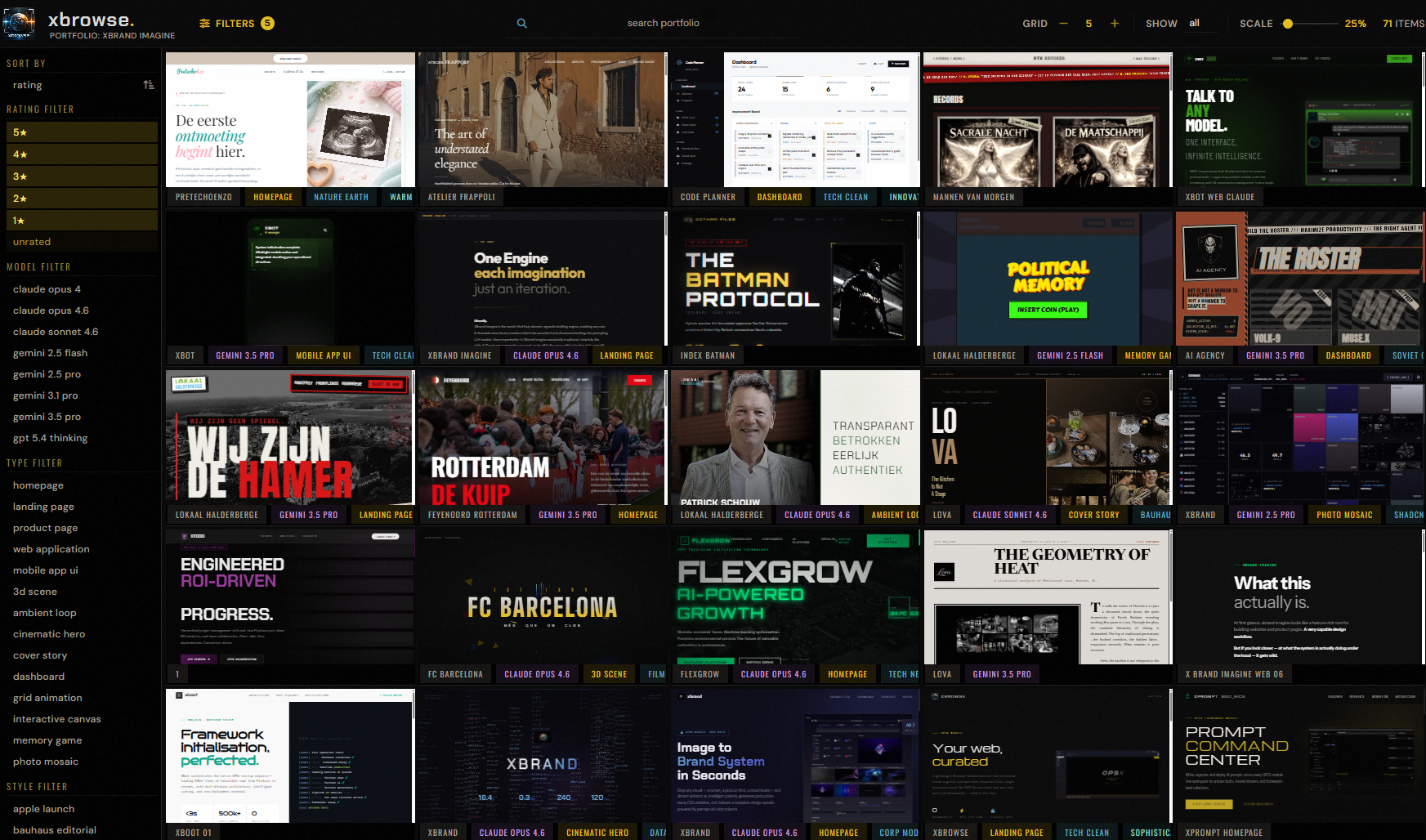Adjust the Scale slider handle
This screenshot has height=840, width=1426.
point(1288,24)
